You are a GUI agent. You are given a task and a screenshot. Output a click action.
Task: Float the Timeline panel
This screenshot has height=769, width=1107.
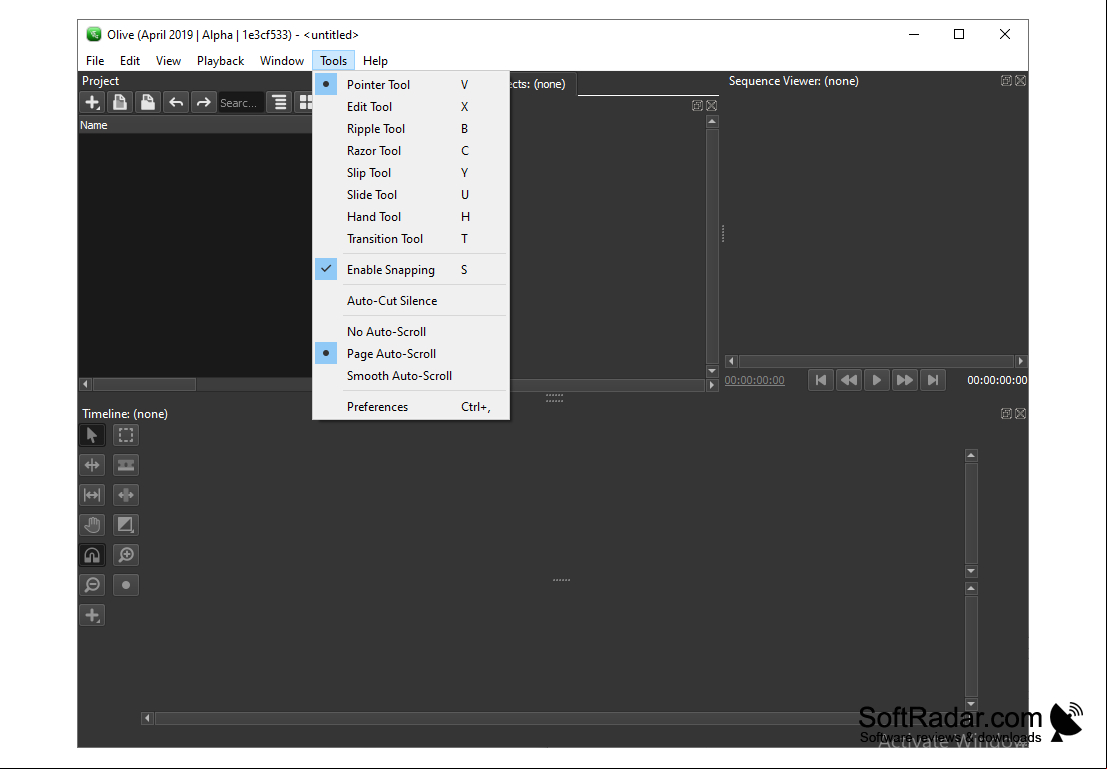point(1006,414)
